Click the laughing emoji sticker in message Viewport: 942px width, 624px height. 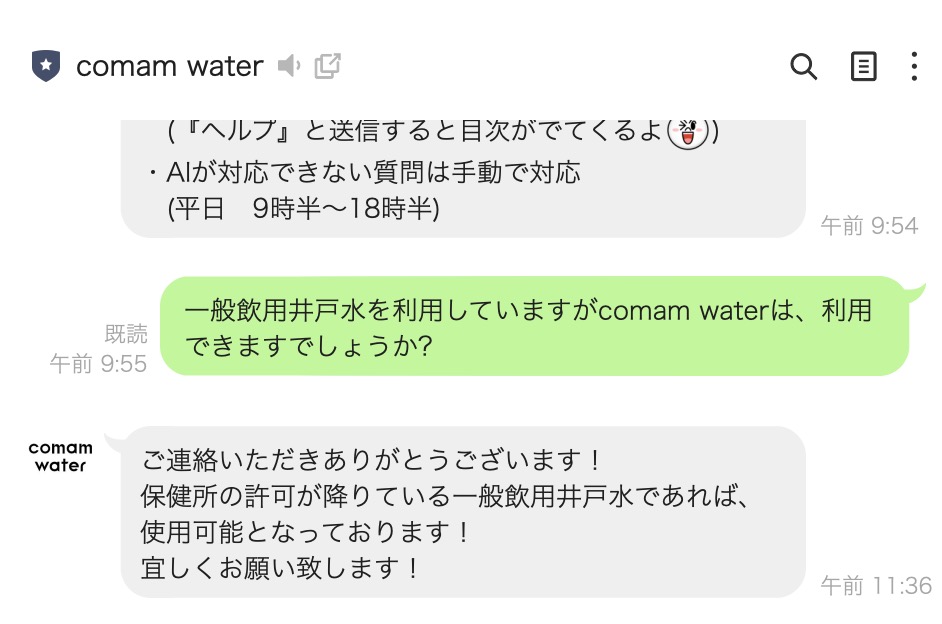coord(688,131)
